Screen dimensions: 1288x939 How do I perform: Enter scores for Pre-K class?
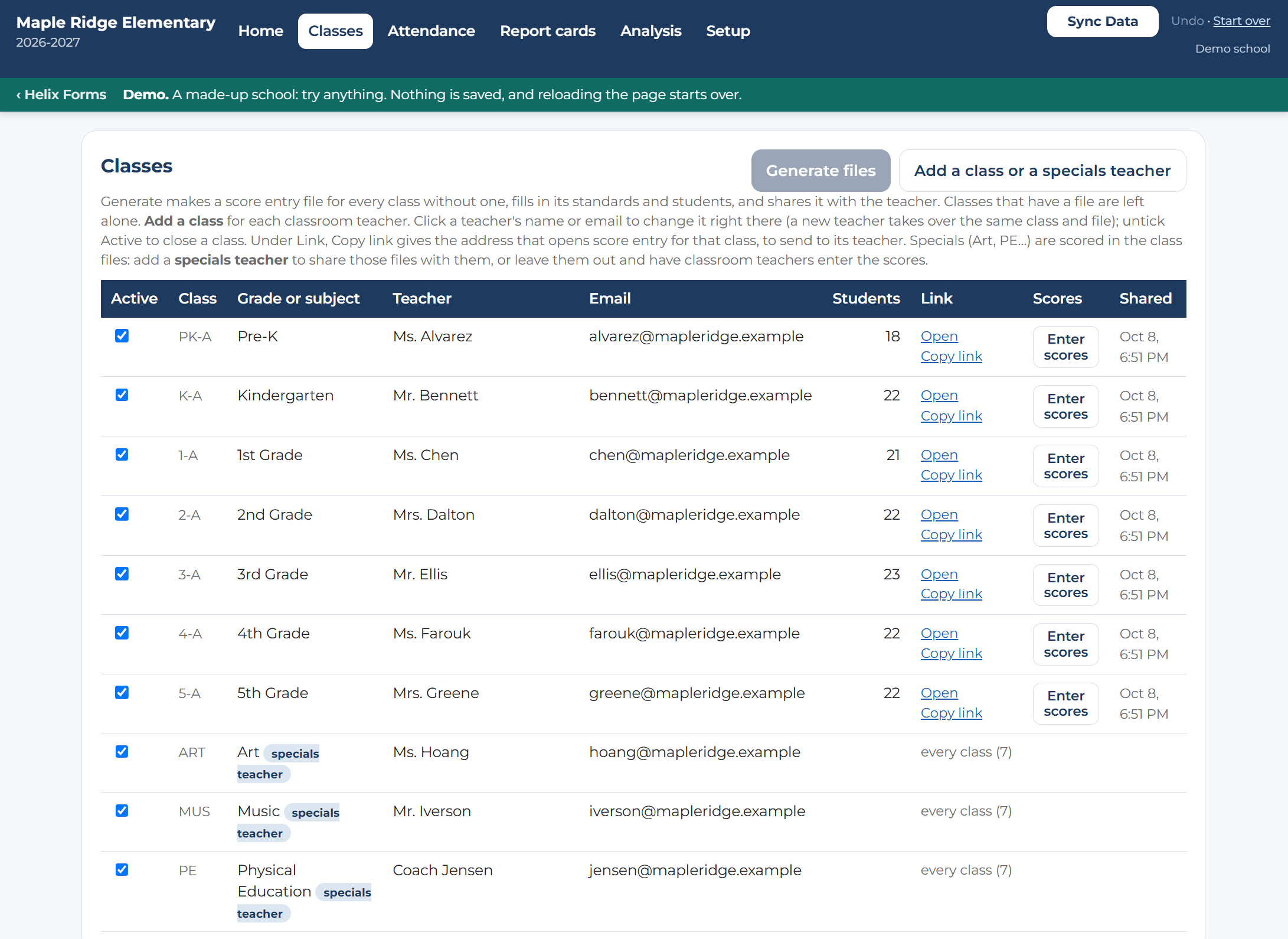[1065, 347]
